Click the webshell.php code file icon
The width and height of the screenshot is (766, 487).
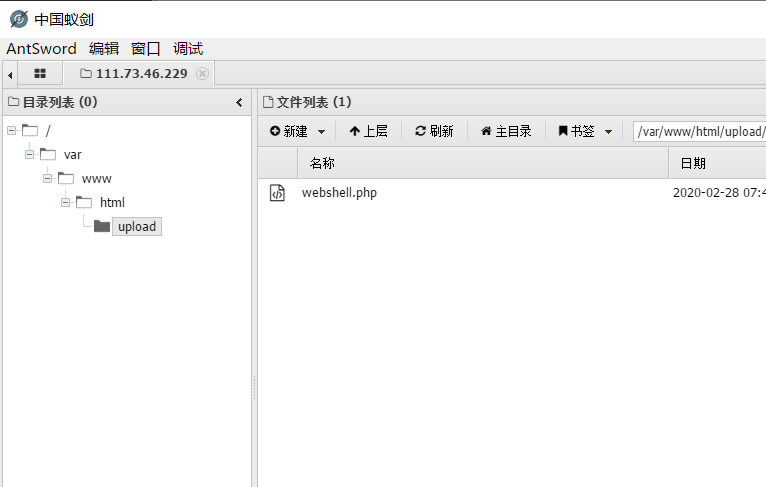coord(277,193)
